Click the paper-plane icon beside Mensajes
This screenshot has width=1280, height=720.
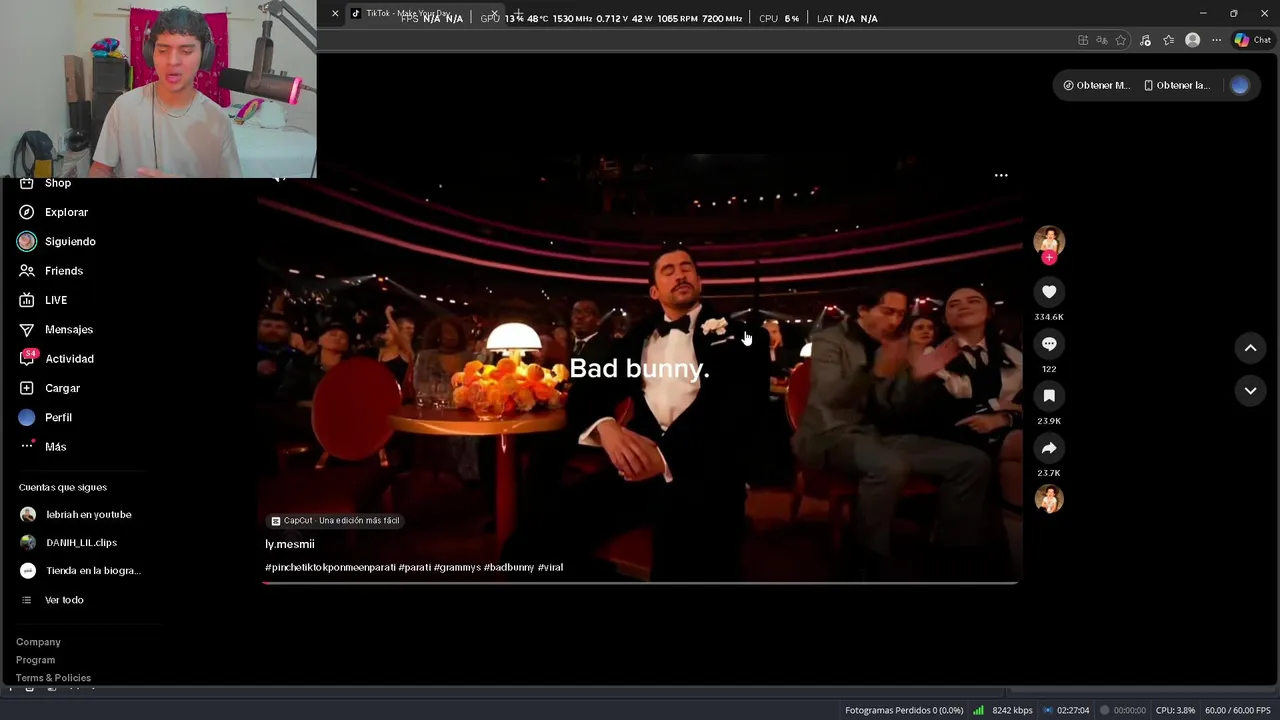click(27, 329)
